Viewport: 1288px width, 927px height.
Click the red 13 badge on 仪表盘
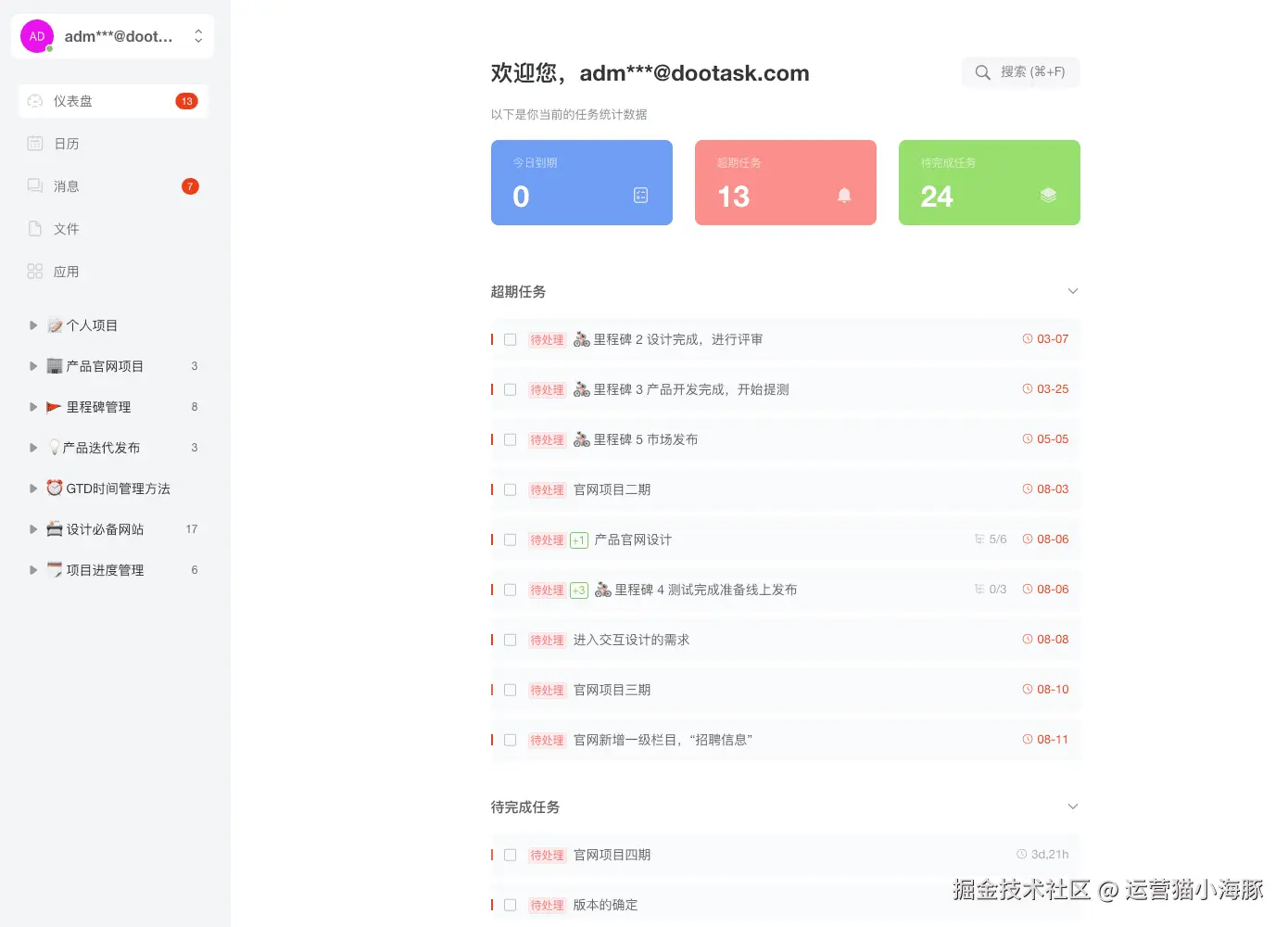click(187, 101)
